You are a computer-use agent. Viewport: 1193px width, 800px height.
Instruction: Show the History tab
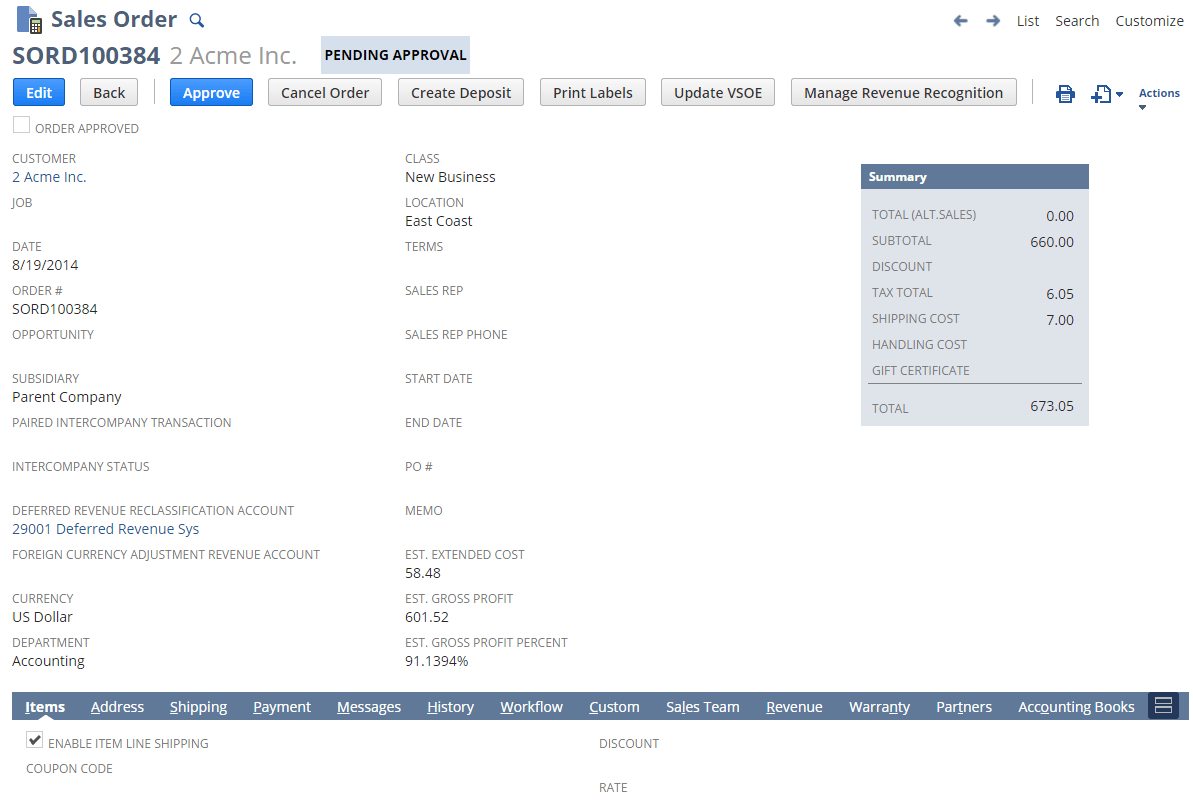450,706
